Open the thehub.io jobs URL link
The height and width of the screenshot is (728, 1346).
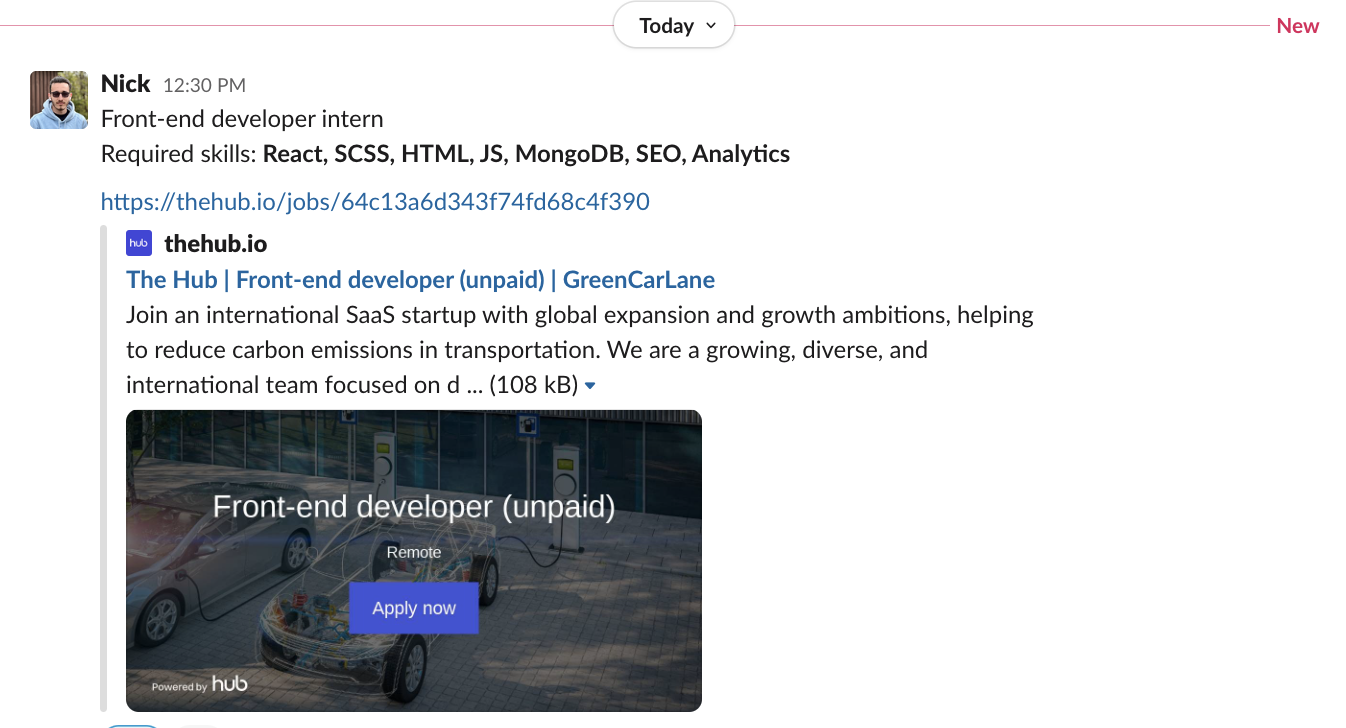pyautogui.click(x=375, y=202)
